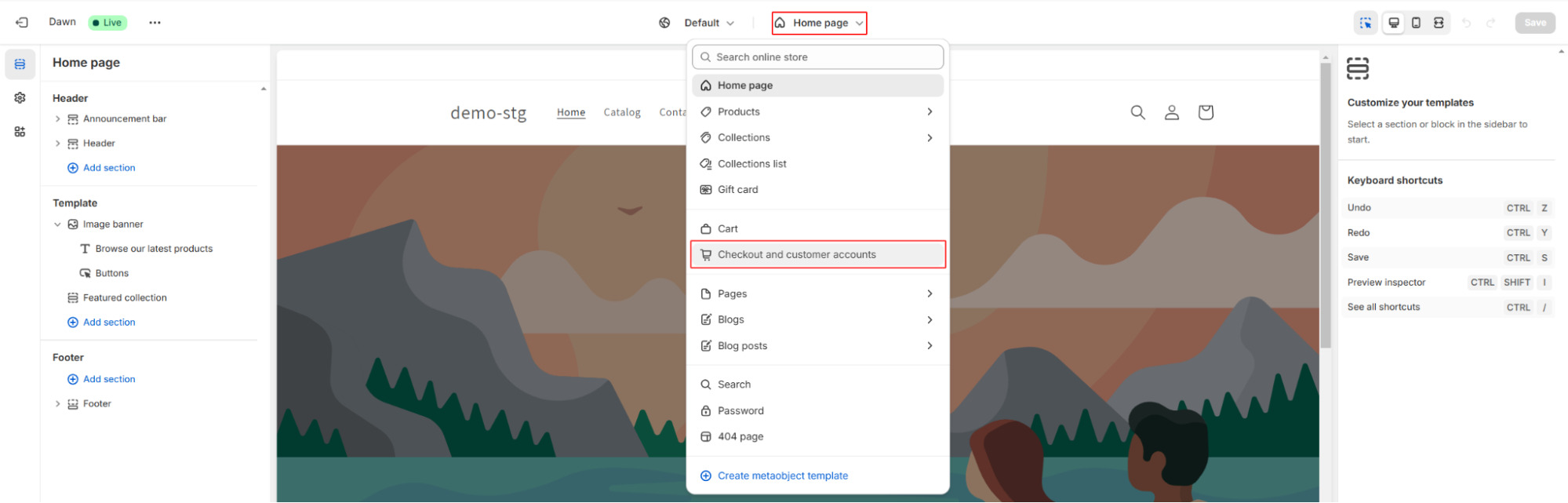This screenshot has width=1568, height=503.
Task: Click the exit editor back icon
Action: 22,23
